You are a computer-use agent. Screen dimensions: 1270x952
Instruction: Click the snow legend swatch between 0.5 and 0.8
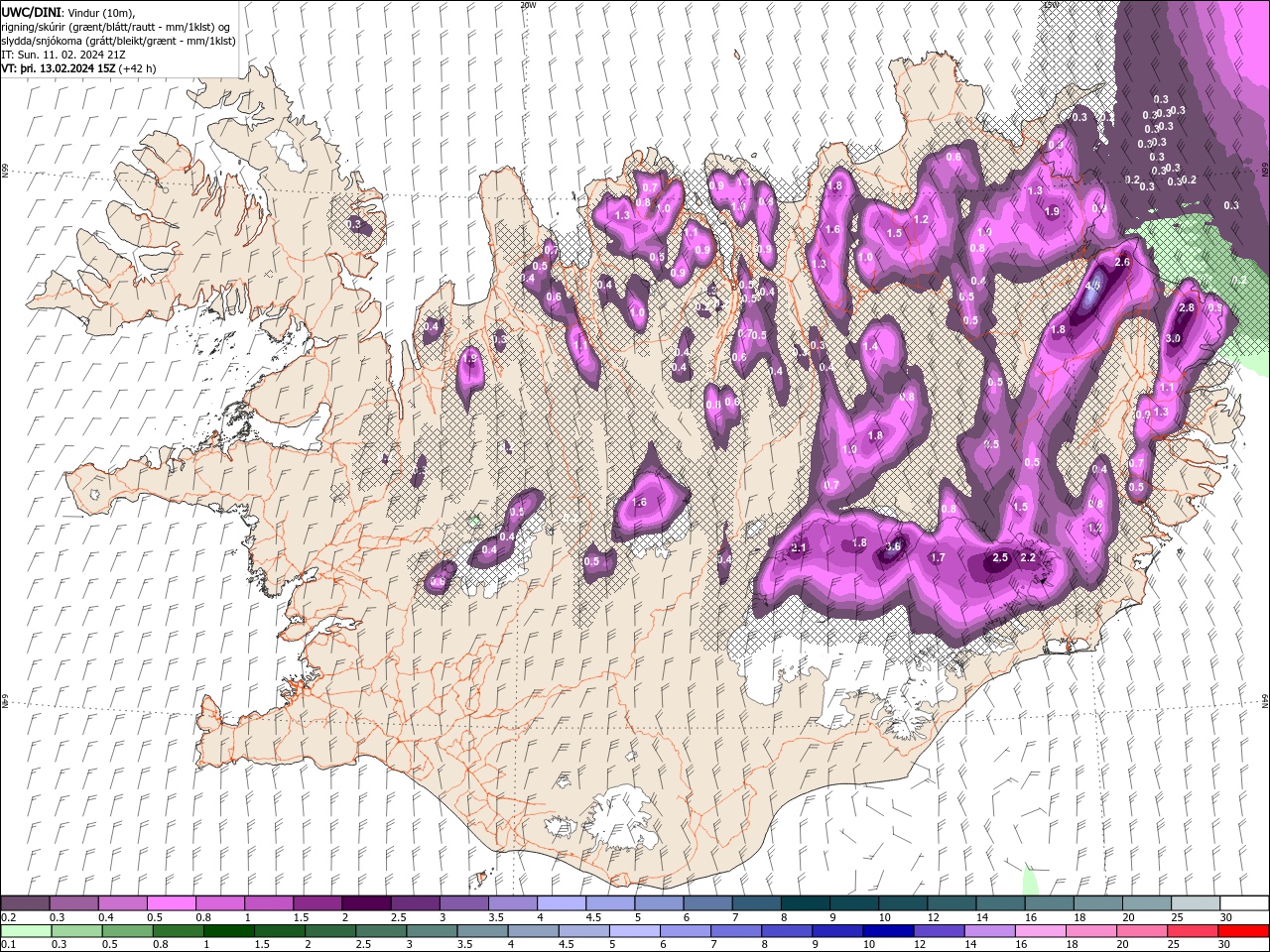[172, 903]
